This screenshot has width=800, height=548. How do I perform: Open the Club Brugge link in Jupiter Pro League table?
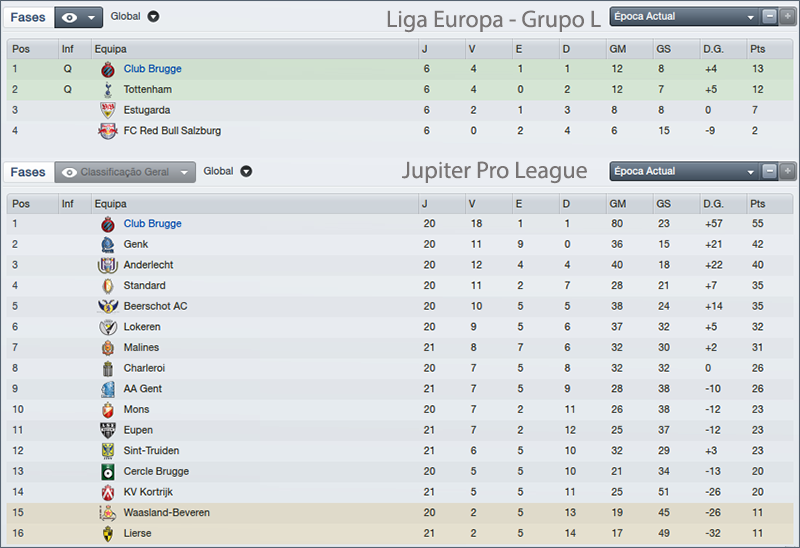click(x=152, y=224)
